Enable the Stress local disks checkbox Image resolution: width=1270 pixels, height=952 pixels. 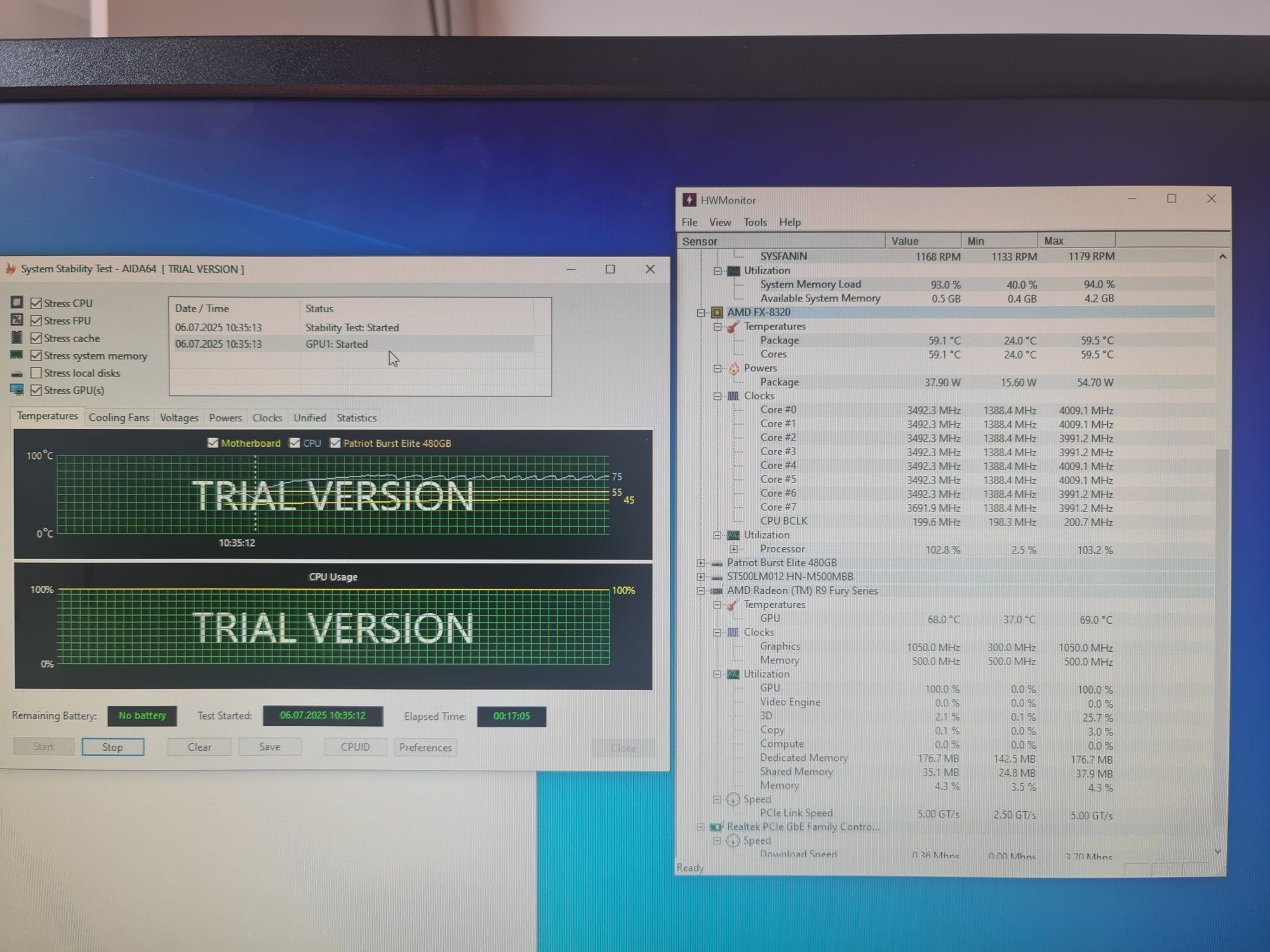tap(36, 373)
